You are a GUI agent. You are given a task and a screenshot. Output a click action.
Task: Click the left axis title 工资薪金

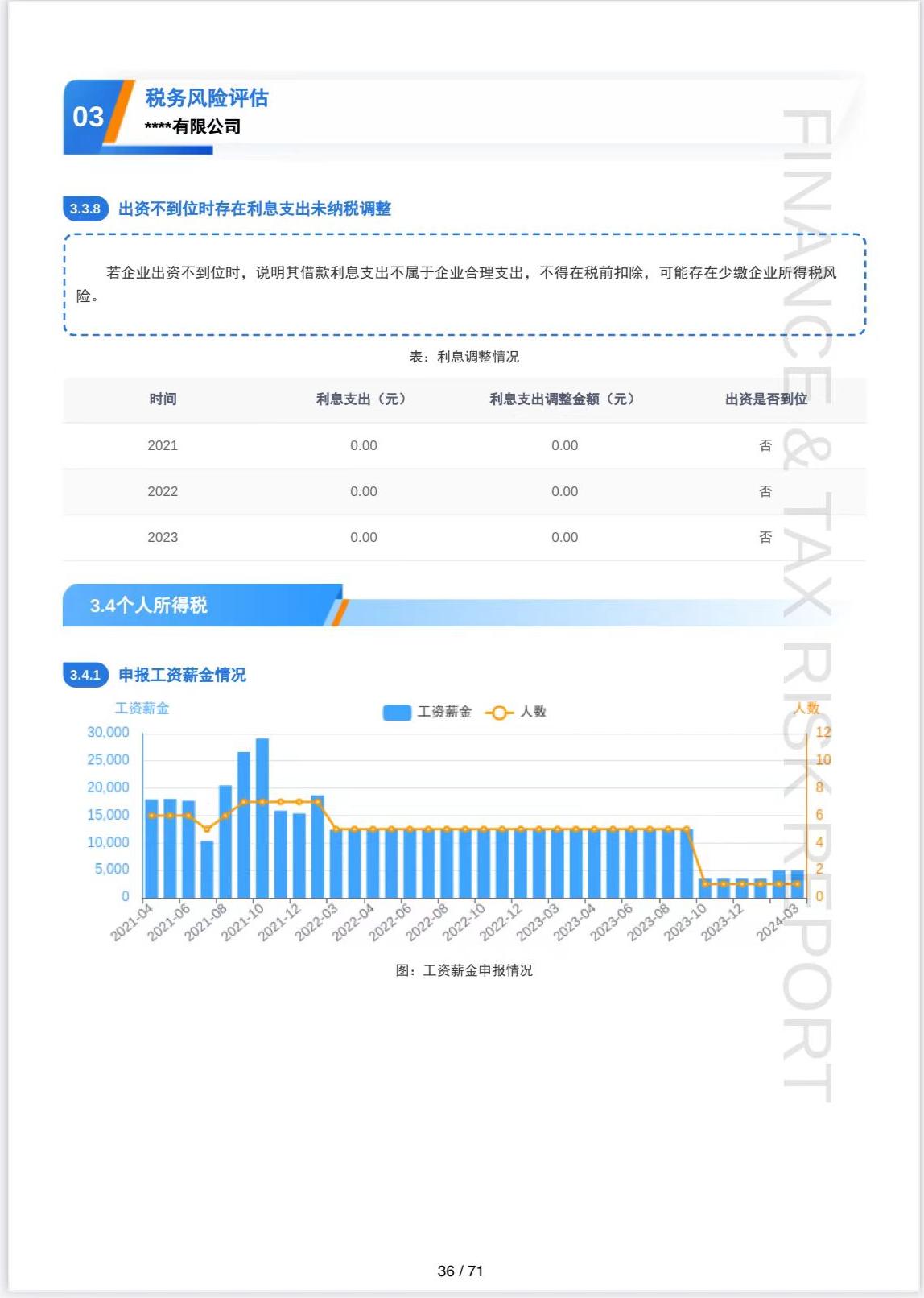pos(142,709)
